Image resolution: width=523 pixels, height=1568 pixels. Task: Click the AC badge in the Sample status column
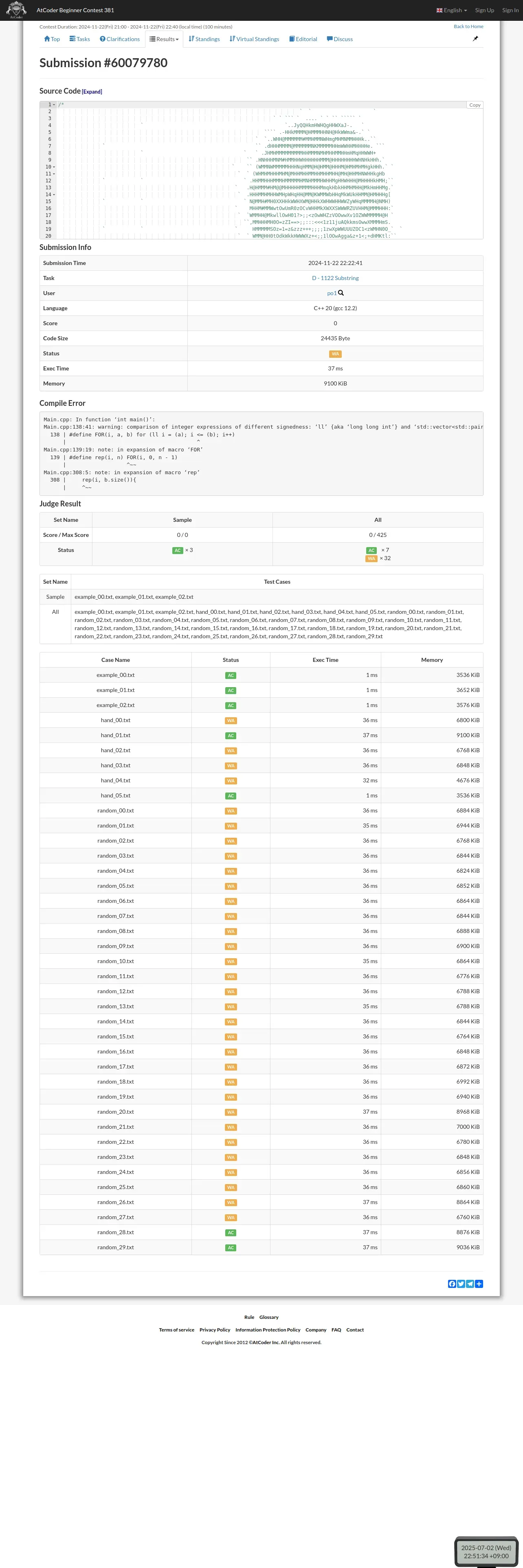coord(178,550)
